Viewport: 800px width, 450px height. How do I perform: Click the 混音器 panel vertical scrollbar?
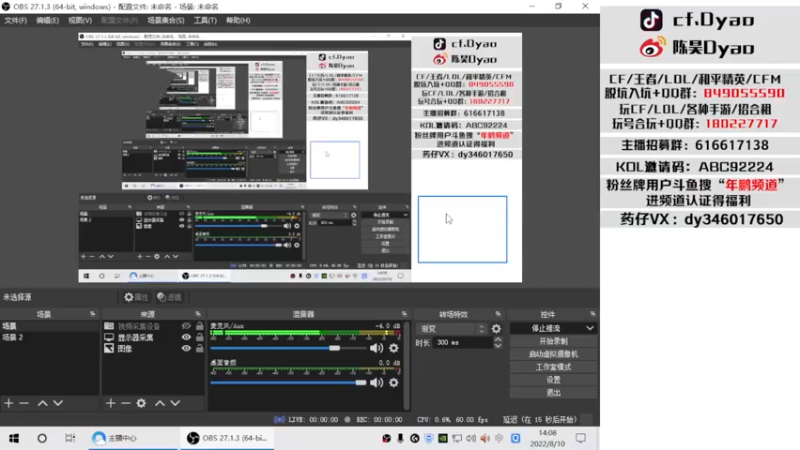point(407,365)
